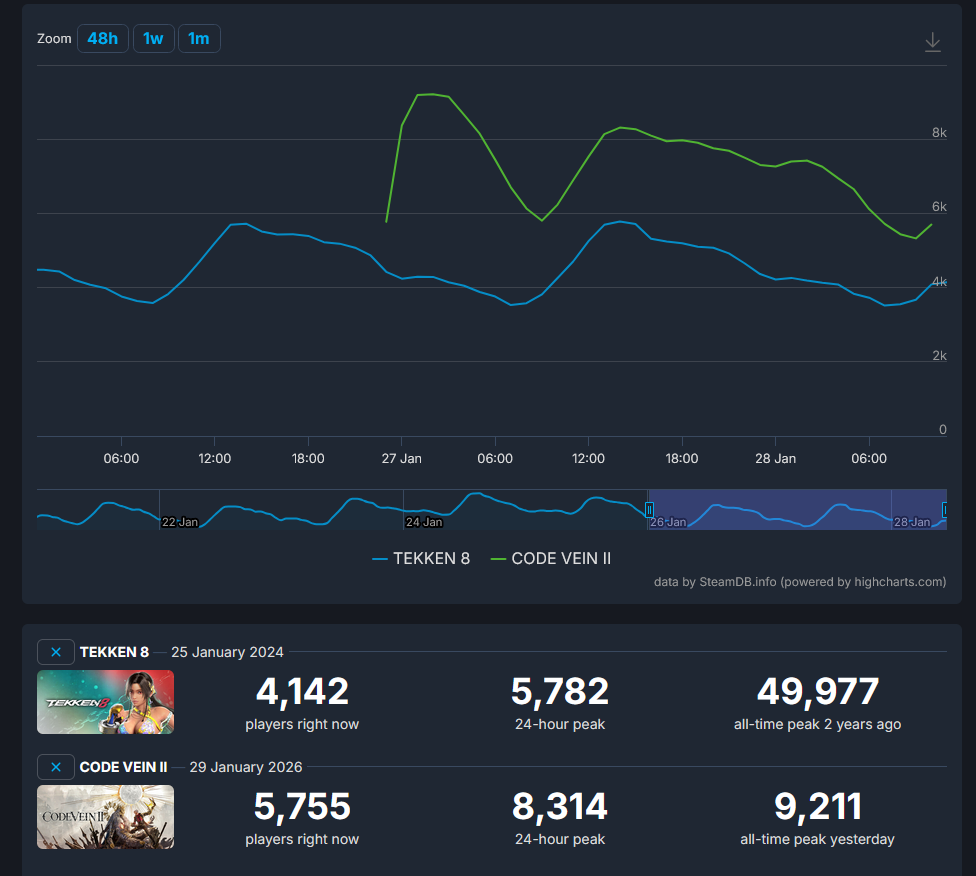Remove TEKKEN 8 from comparison

tap(56, 652)
